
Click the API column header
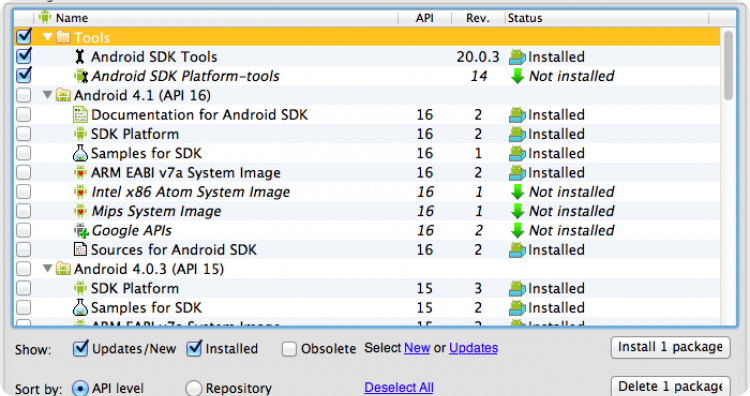coord(424,18)
